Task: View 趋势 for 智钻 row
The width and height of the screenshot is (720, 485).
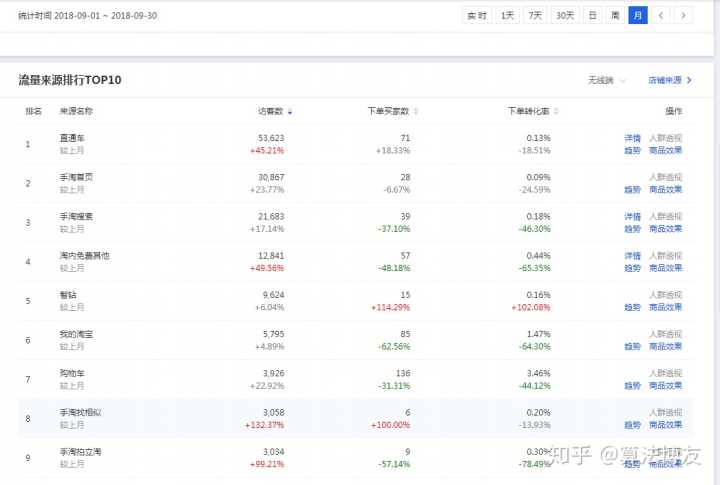Action: pos(632,307)
